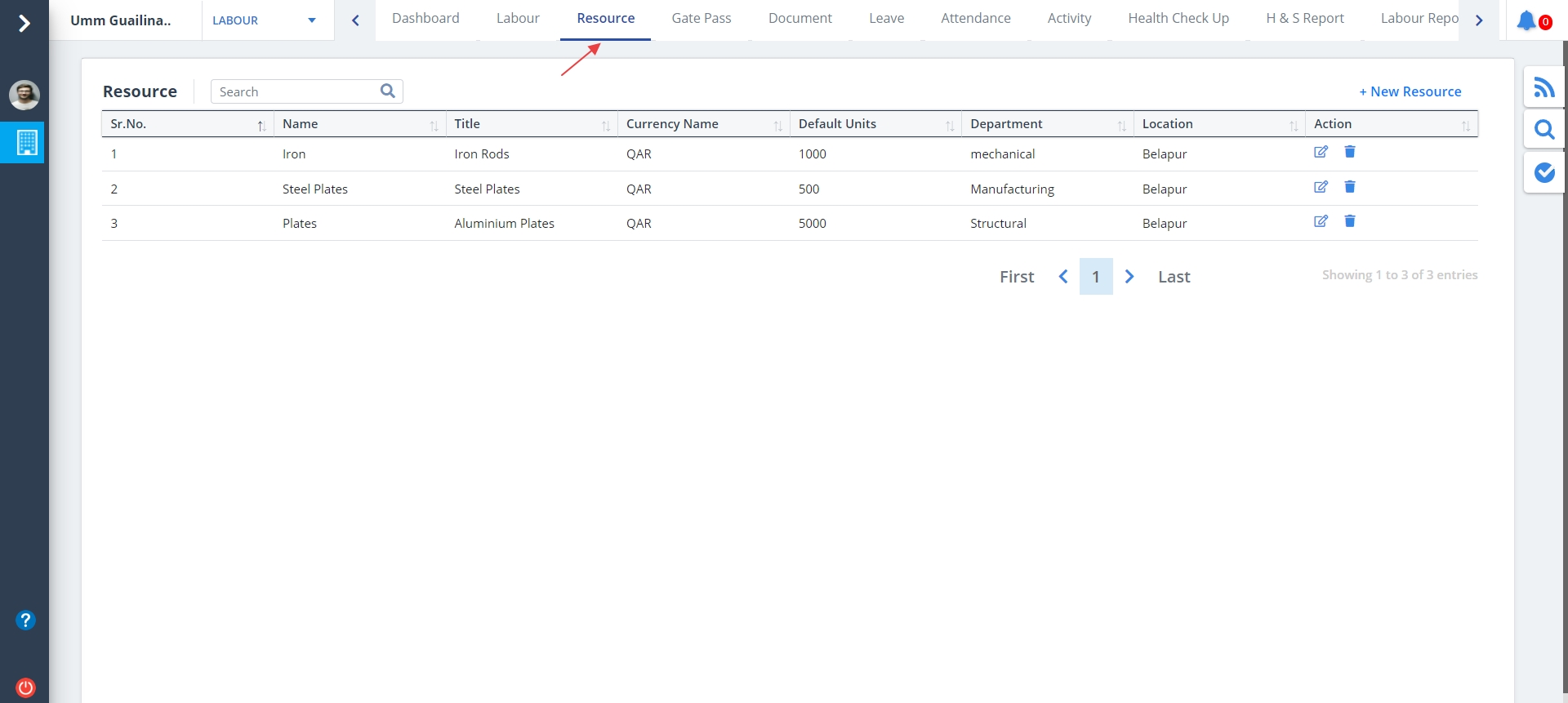The height and width of the screenshot is (703, 1568).
Task: Click the edit icon for Iron row
Action: (1321, 152)
